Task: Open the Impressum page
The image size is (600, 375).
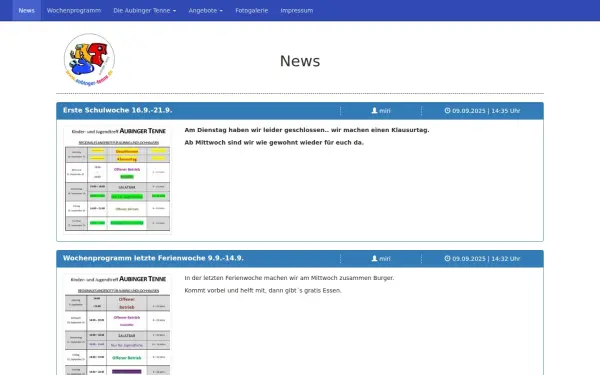Action: click(297, 10)
